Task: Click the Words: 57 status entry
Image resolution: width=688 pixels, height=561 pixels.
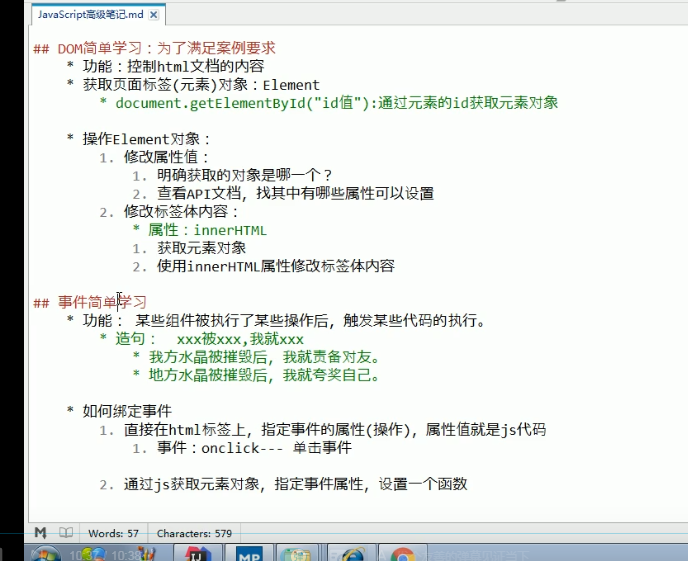Action: 113,533
